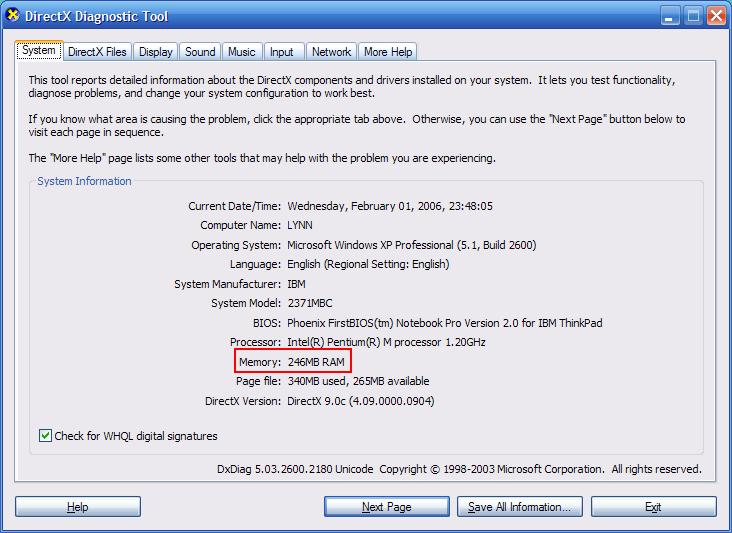Click the System Information group label
Screen dimensions: 732x533
click(x=84, y=181)
